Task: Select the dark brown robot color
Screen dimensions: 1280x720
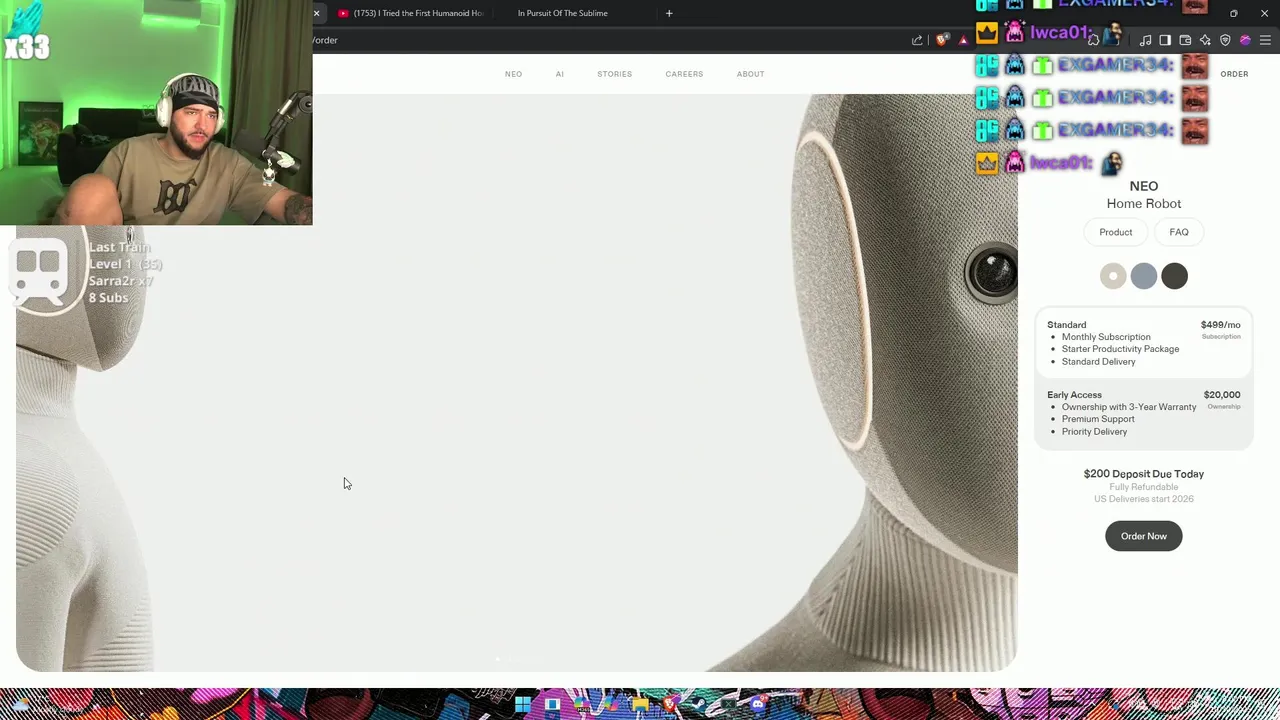Action: point(1175,276)
